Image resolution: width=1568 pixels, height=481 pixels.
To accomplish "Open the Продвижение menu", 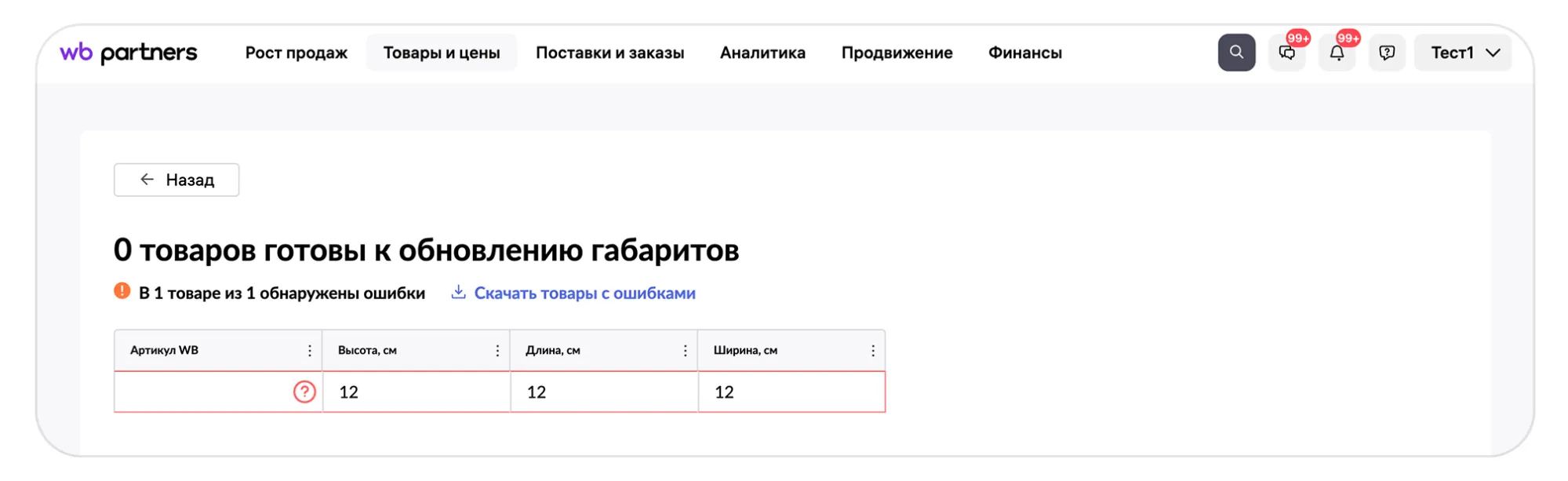I will (897, 53).
